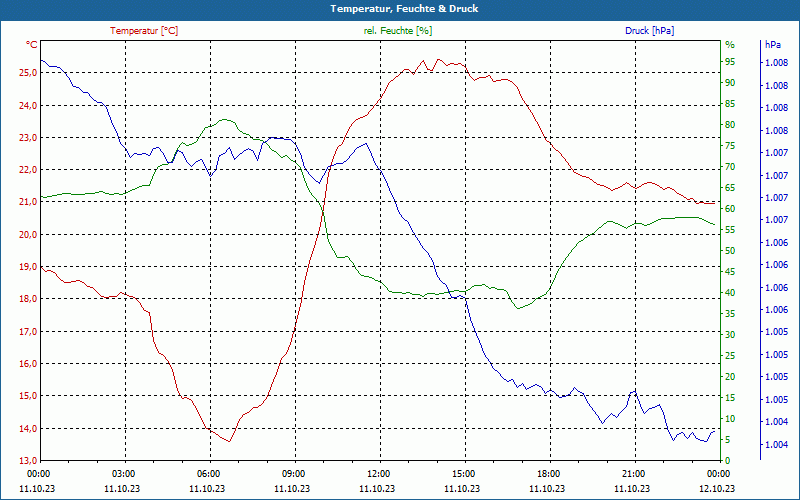Click the '70' humidity axis value
Screen dimensions: 800x500
pos(730,167)
